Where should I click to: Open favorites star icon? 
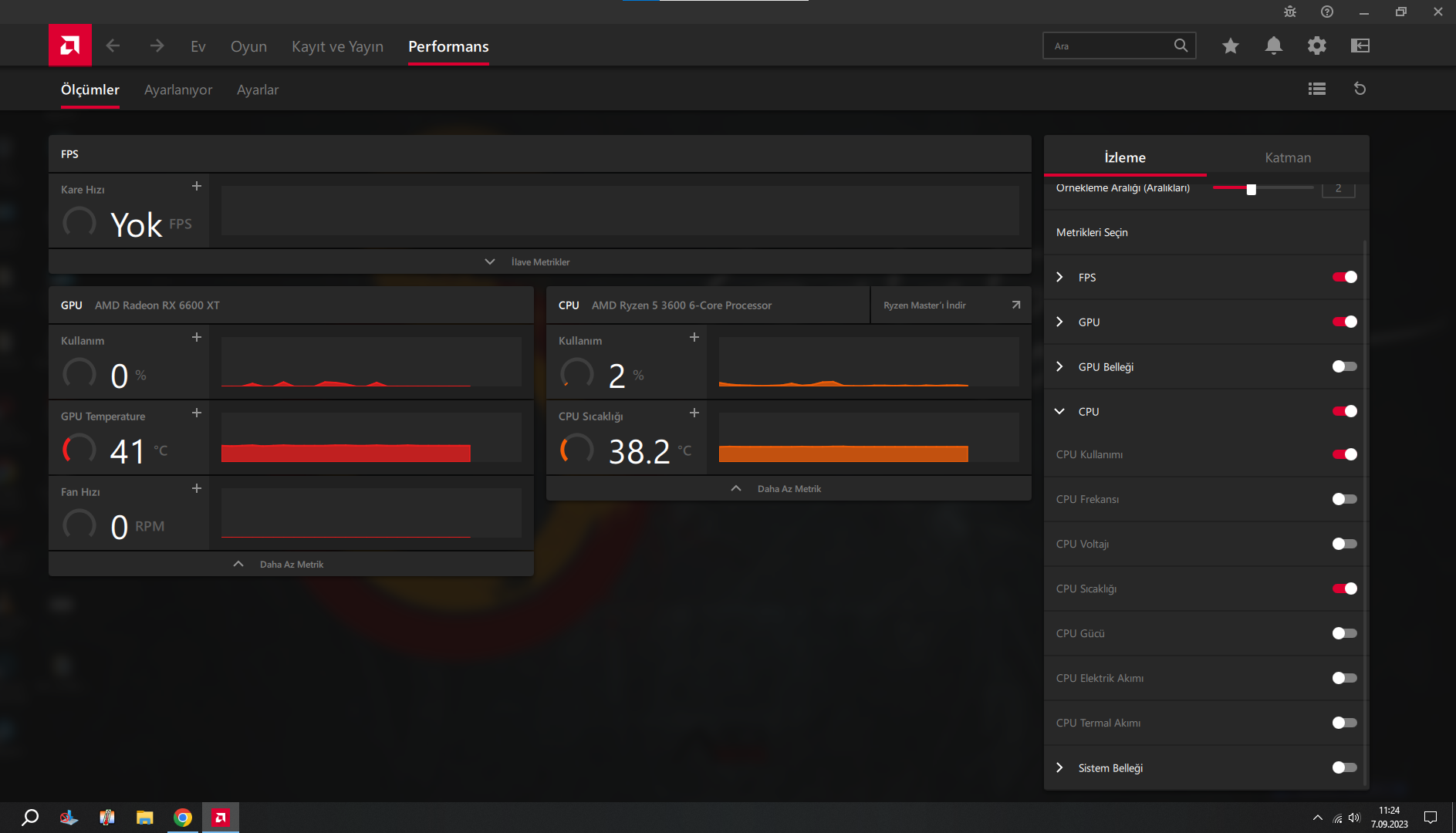tap(1231, 46)
